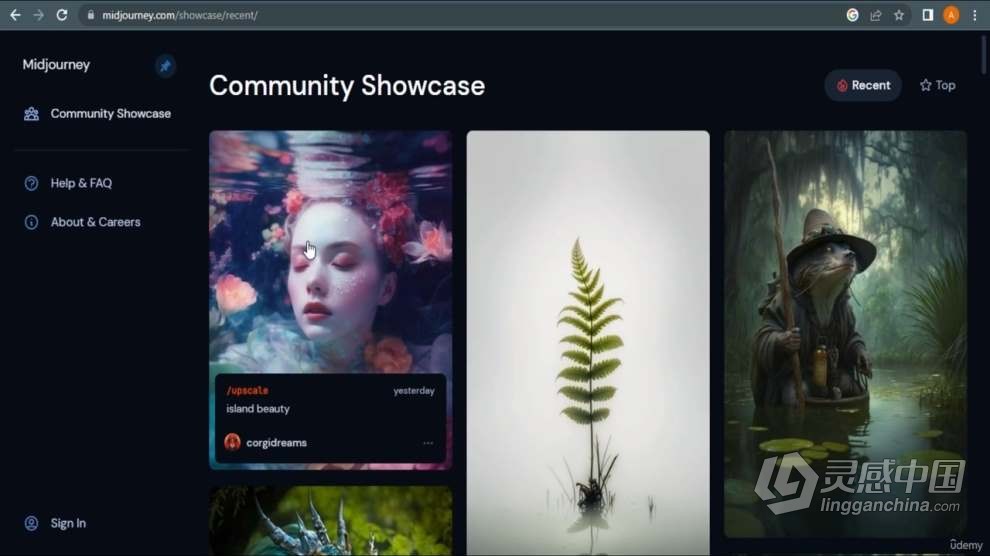Open the otter wizard swamp image
Screen dimensions: 990x556
point(845,334)
